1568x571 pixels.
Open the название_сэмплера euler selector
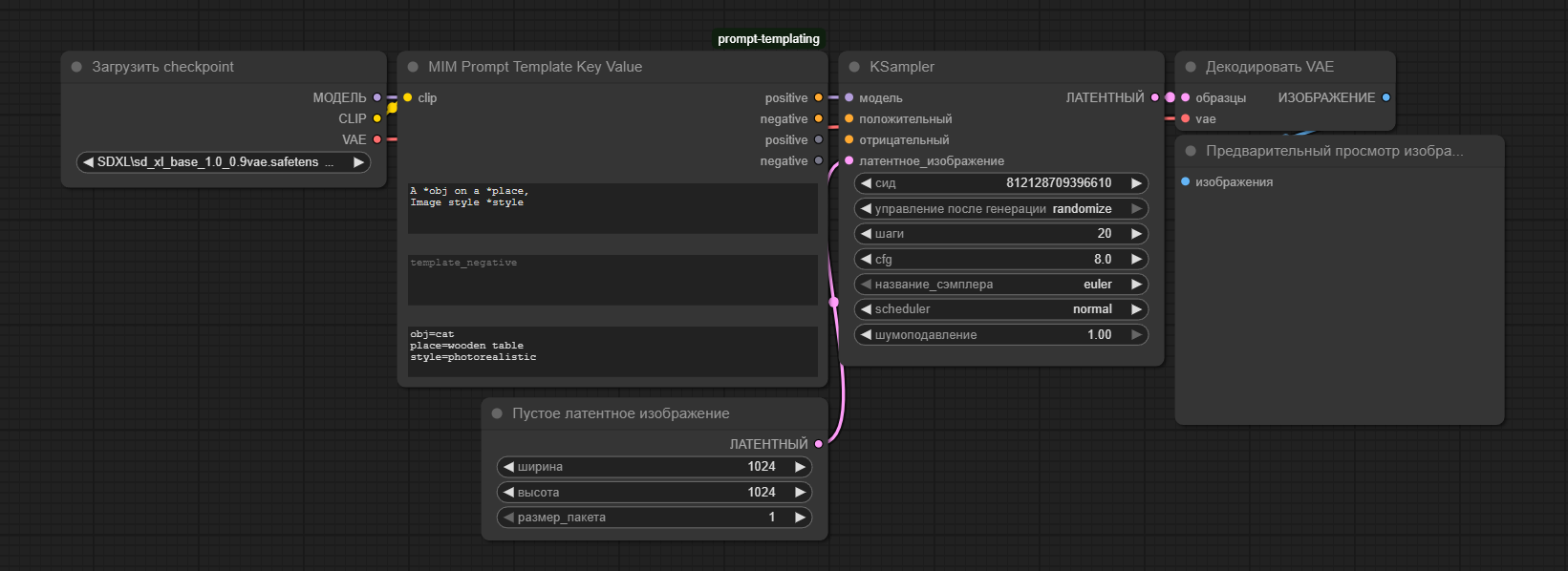pos(1001,285)
